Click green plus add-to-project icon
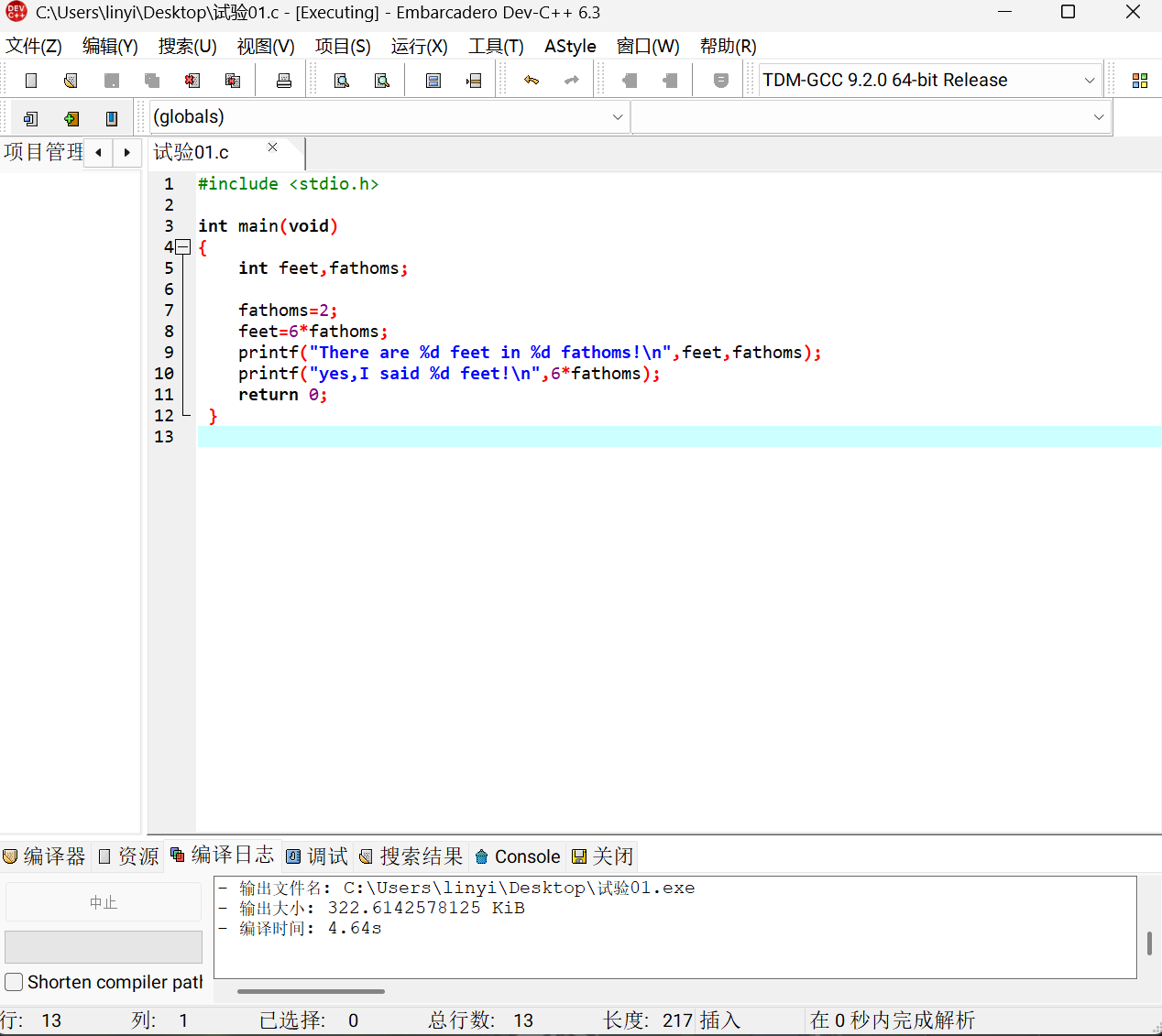 click(71, 118)
